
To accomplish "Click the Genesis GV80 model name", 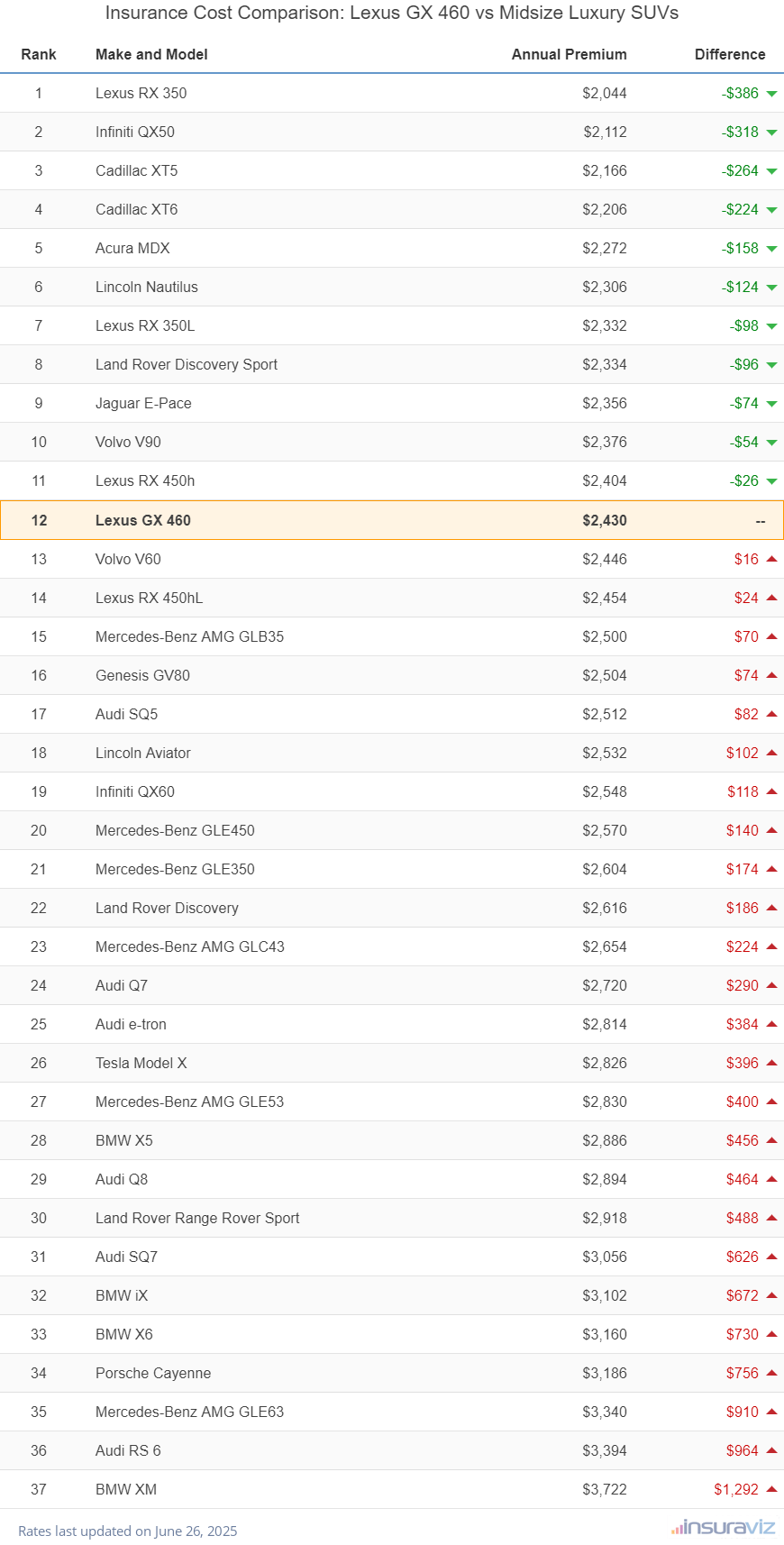I will [142, 675].
